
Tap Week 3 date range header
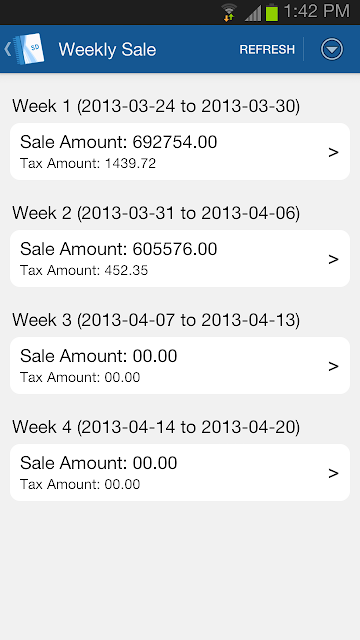(x=156, y=320)
